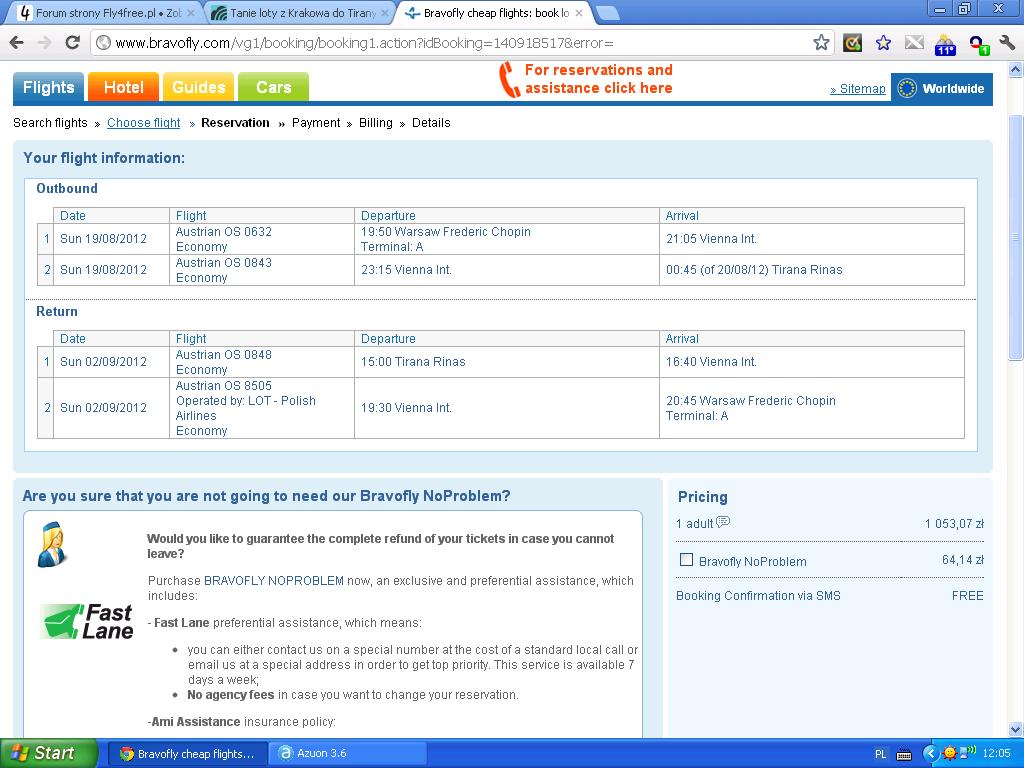The width and height of the screenshot is (1024, 768).
Task: Open the Guides tab
Action: click(x=199, y=88)
